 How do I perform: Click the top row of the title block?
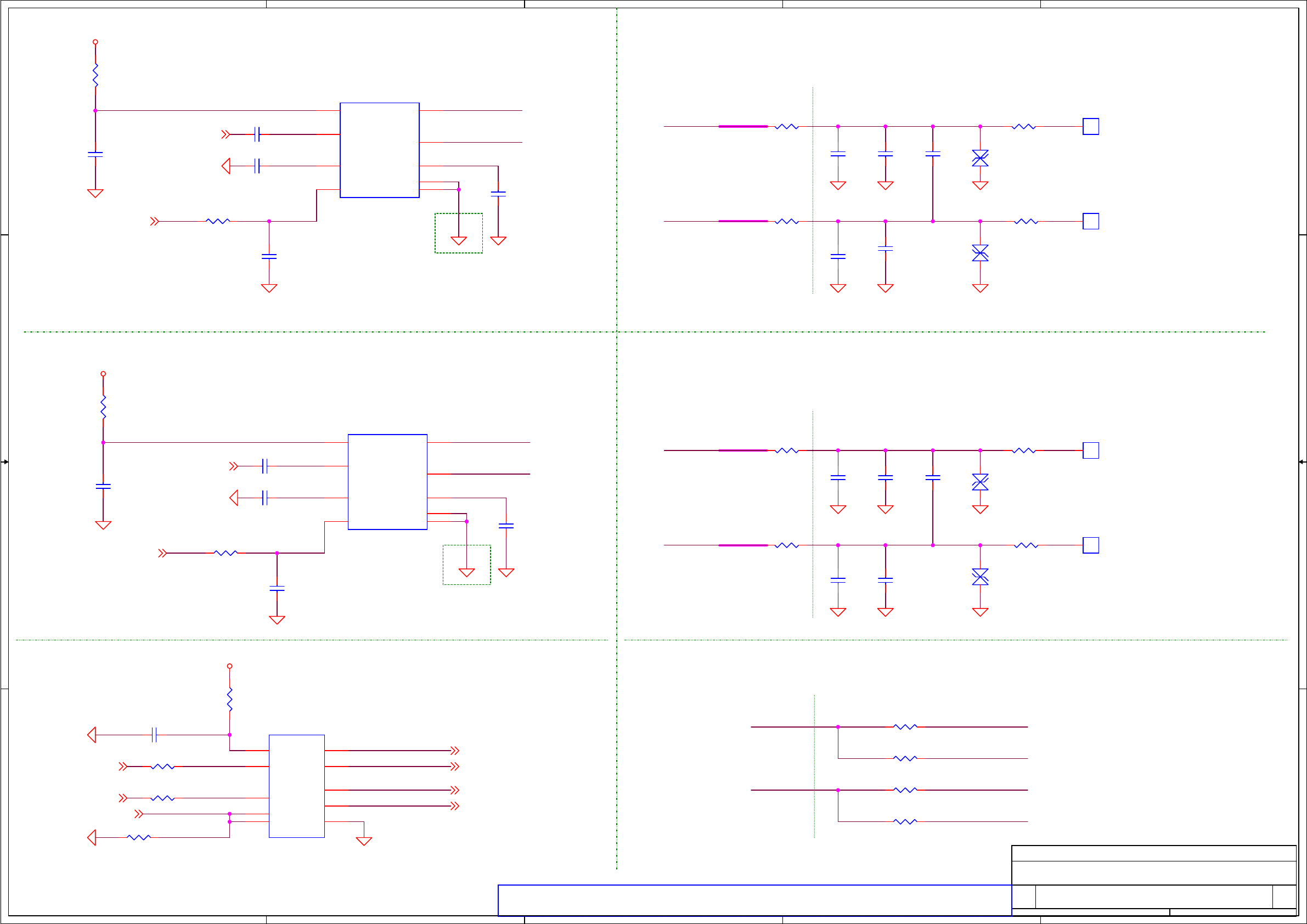pos(1153,853)
